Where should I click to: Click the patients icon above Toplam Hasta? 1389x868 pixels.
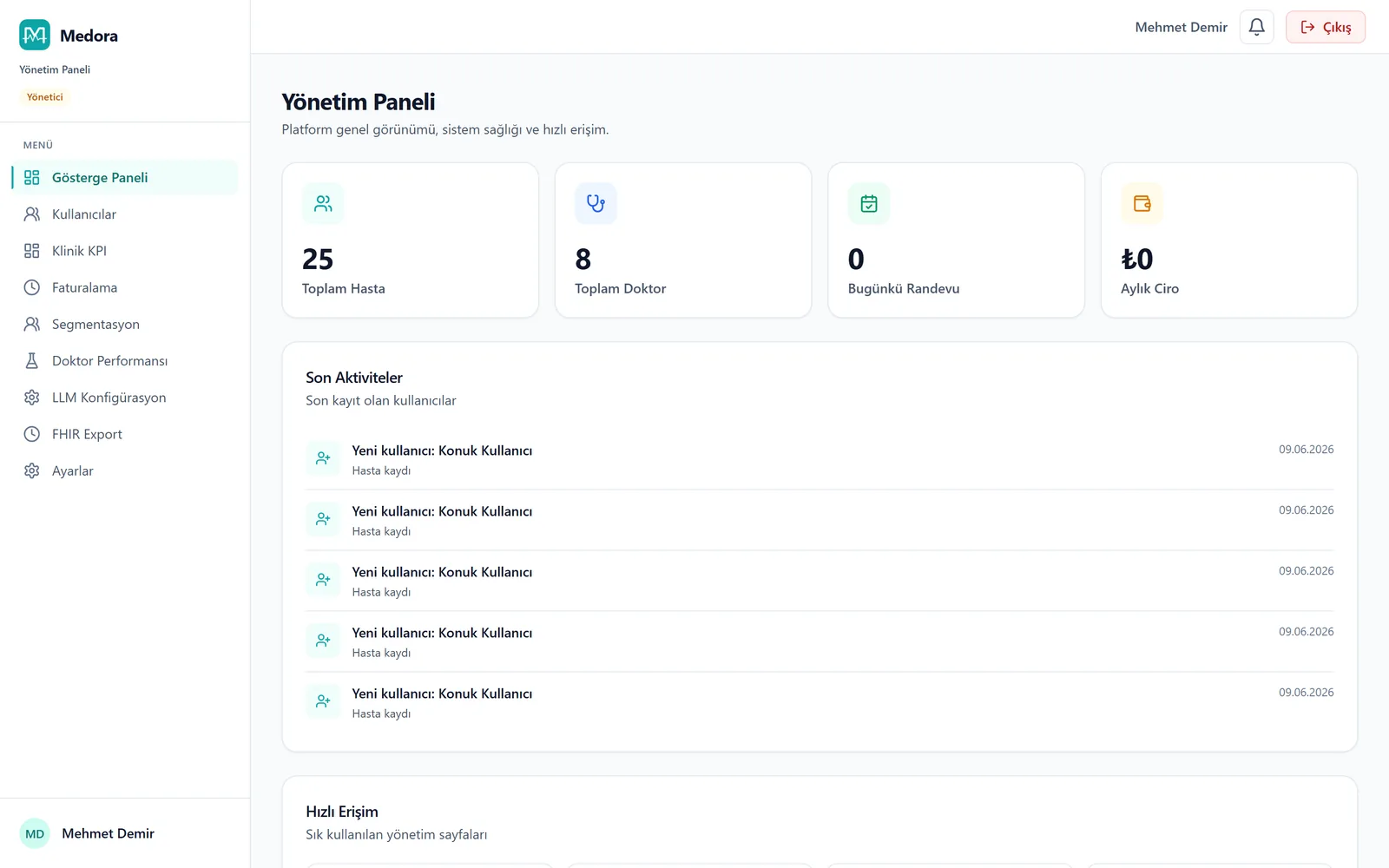(x=323, y=203)
